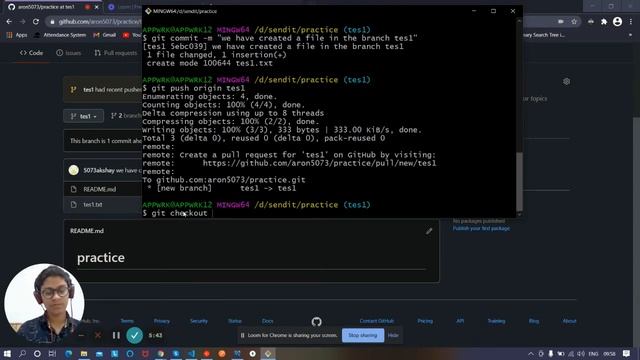Viewport: 640px width, 360px height.
Task: Open the footer About link
Action: click(x=569, y=321)
